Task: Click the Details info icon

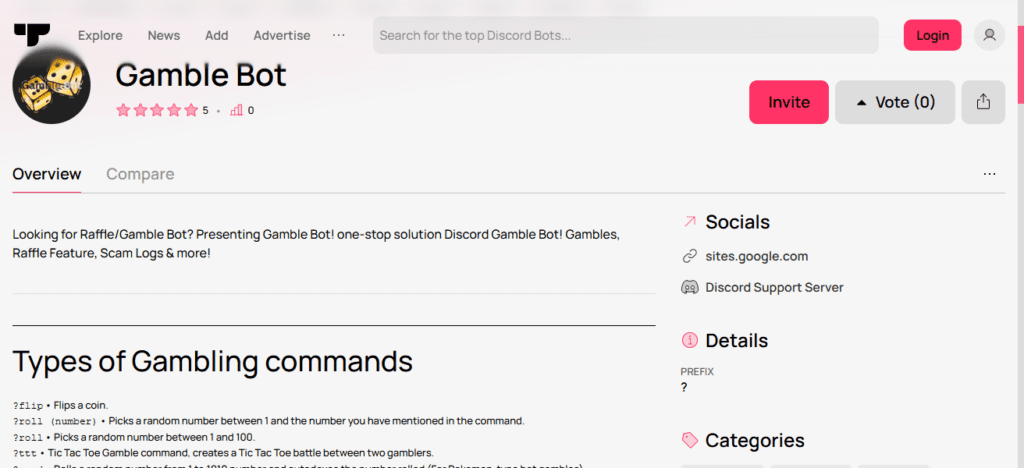Action: 689,341
